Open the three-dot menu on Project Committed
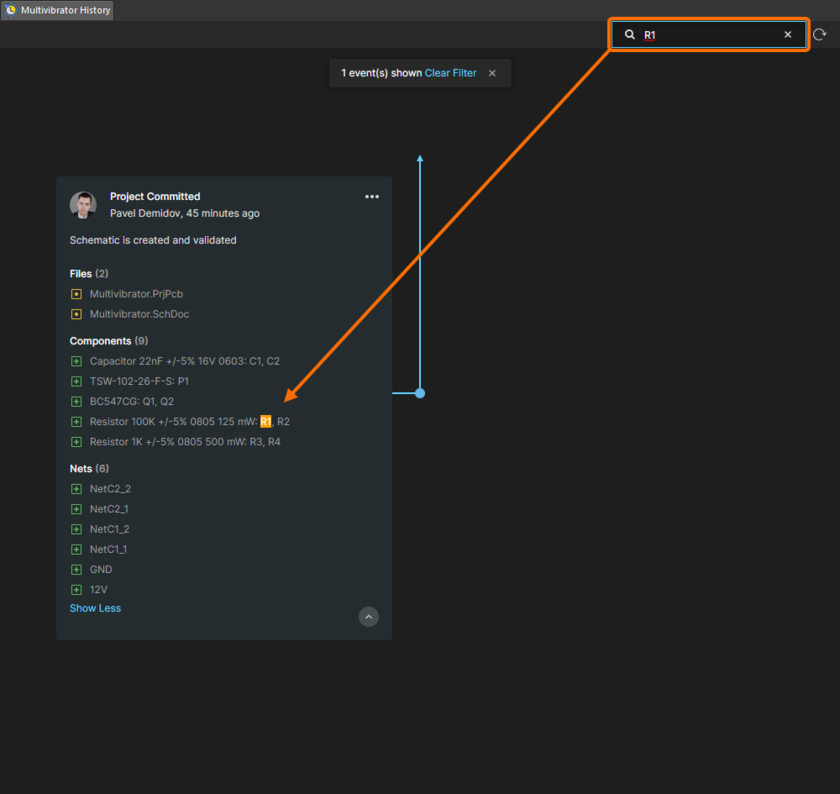Image resolution: width=840 pixels, height=794 pixels. pyautogui.click(x=372, y=196)
